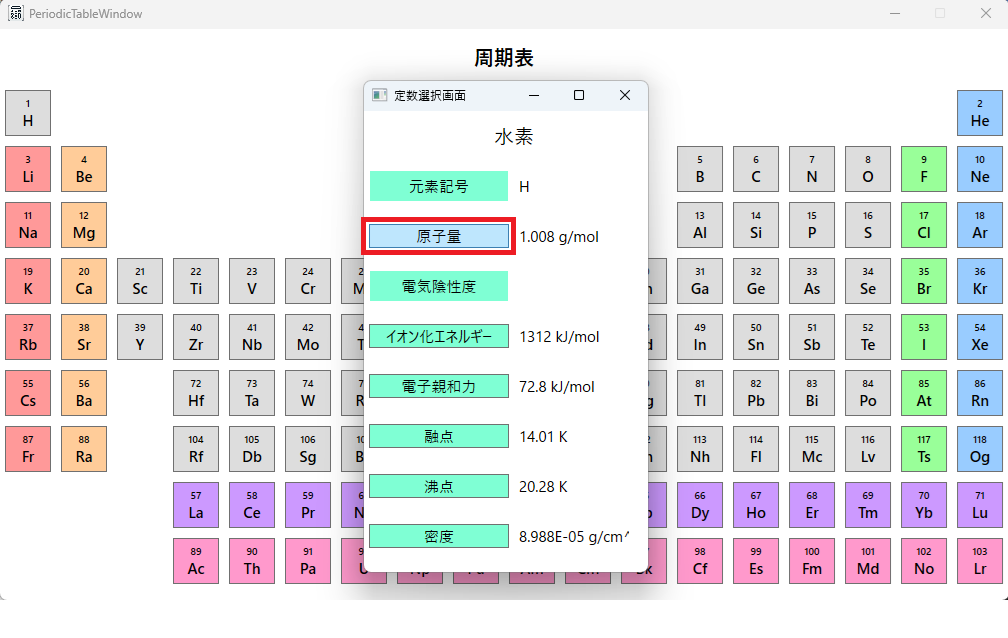The image size is (1008, 638).
Task: Choose oxygen O element tile
Action: click(867, 169)
